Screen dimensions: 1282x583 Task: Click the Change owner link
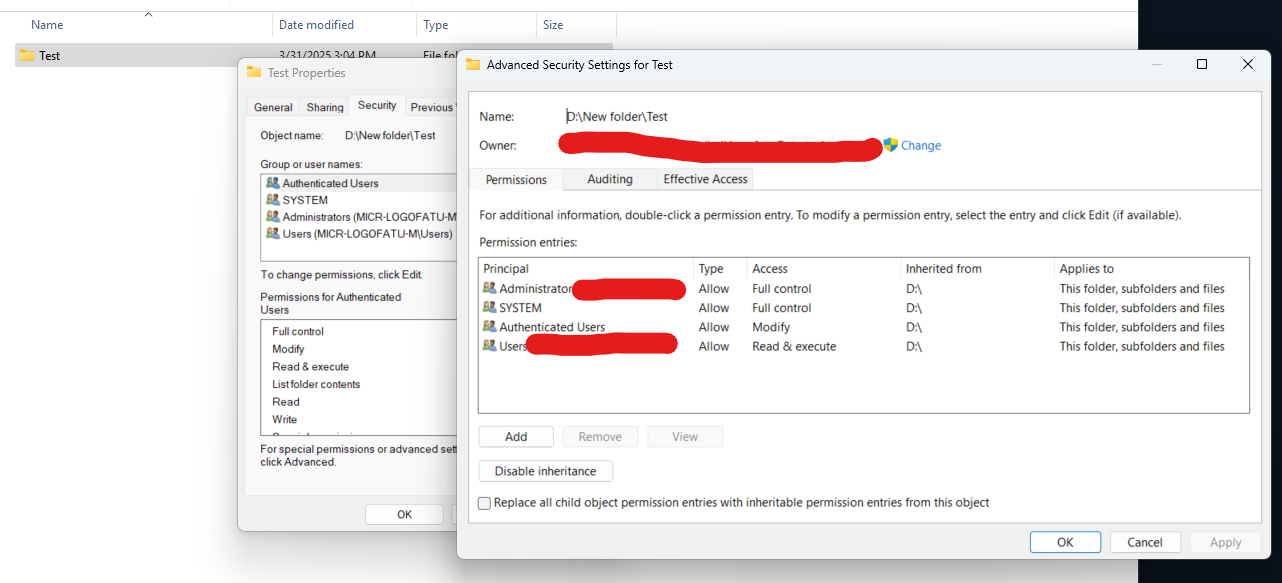coord(920,145)
